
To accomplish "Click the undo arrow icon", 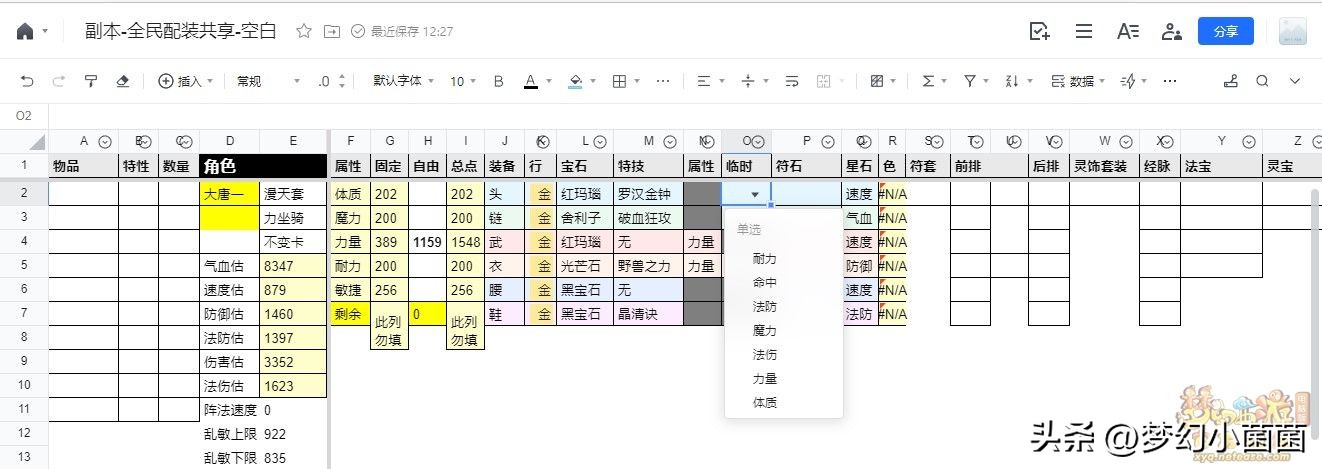I will pyautogui.click(x=27, y=81).
